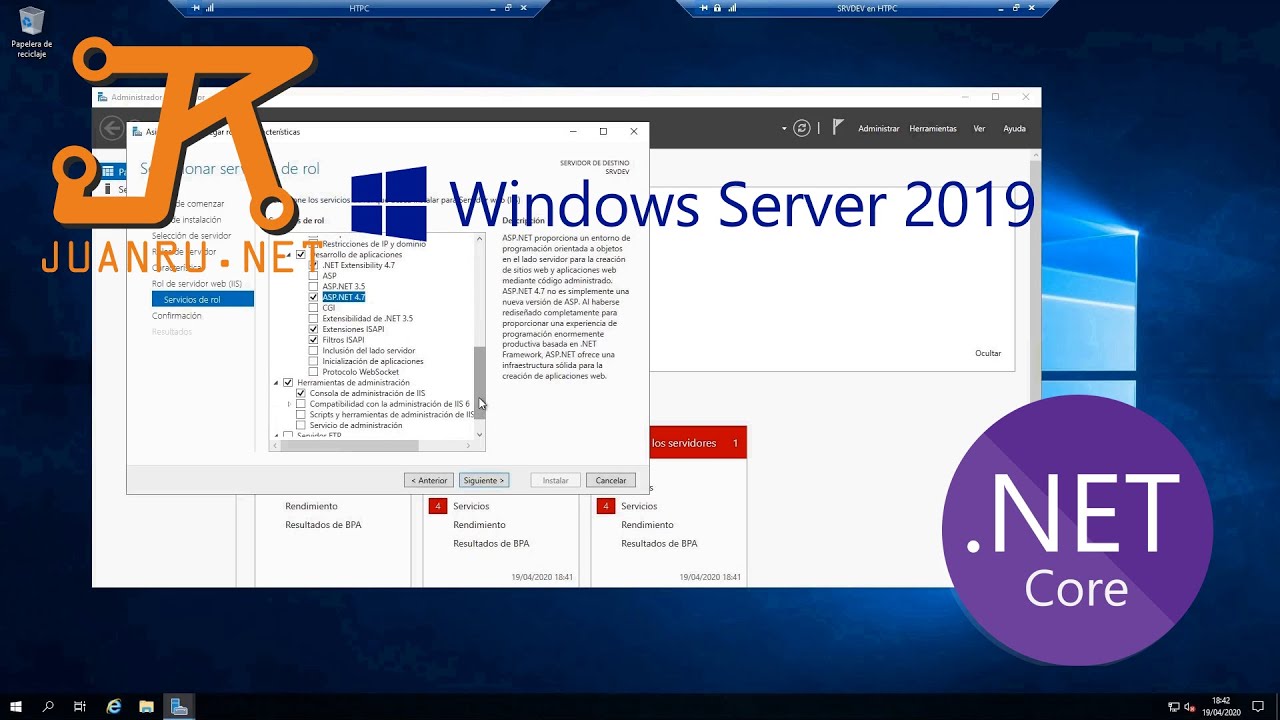Launch Internet Explorer from the taskbar

(x=114, y=707)
